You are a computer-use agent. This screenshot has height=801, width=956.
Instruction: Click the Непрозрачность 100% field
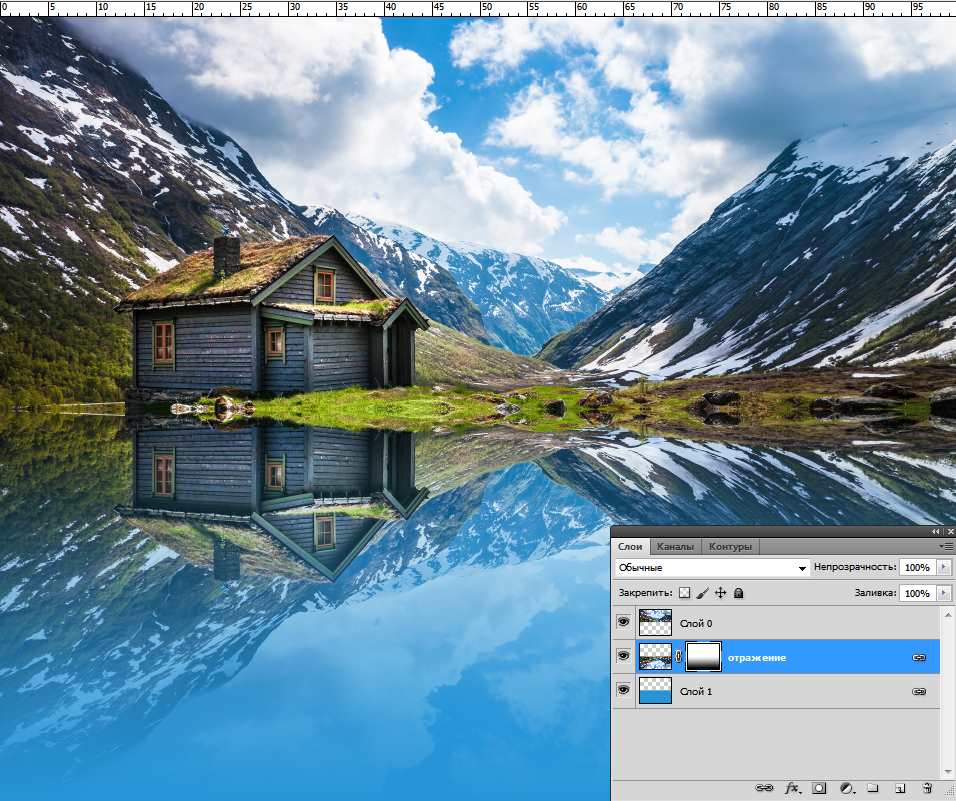point(917,567)
